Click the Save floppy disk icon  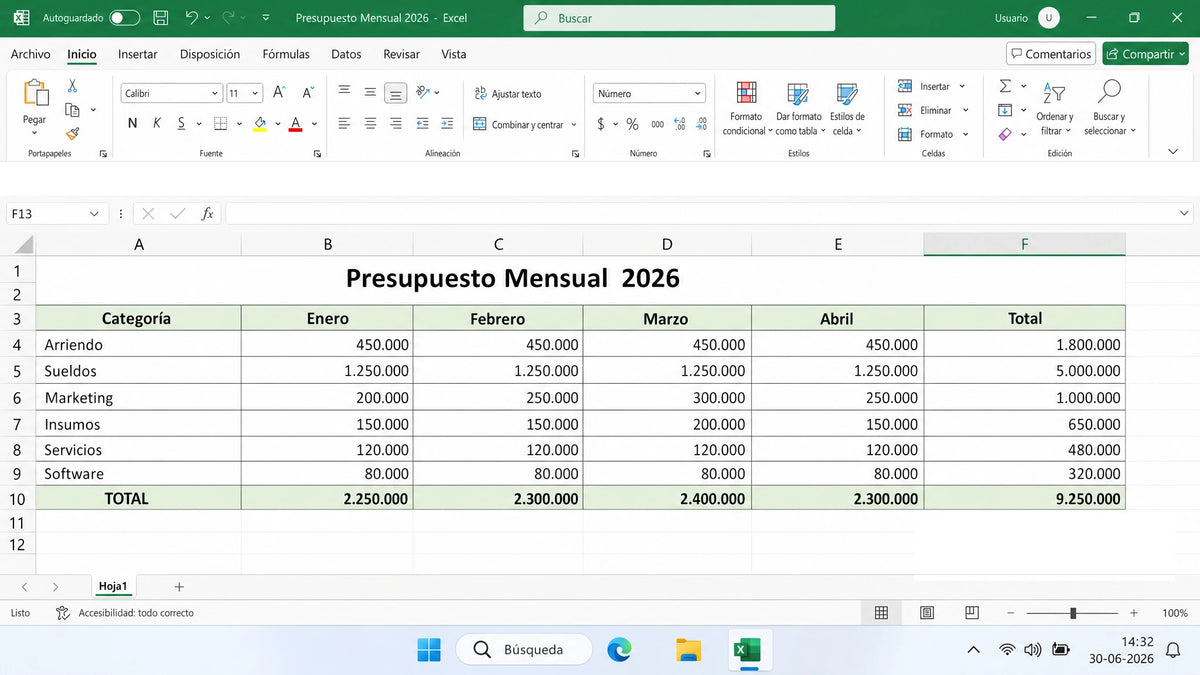[x=160, y=18]
